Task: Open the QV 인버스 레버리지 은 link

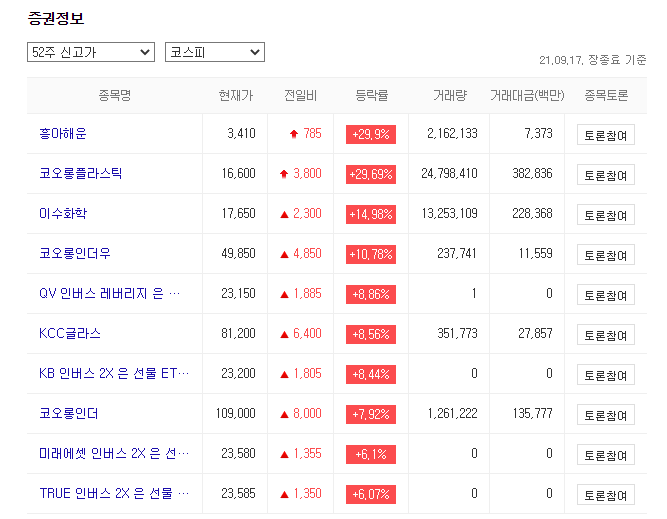Action: point(109,294)
